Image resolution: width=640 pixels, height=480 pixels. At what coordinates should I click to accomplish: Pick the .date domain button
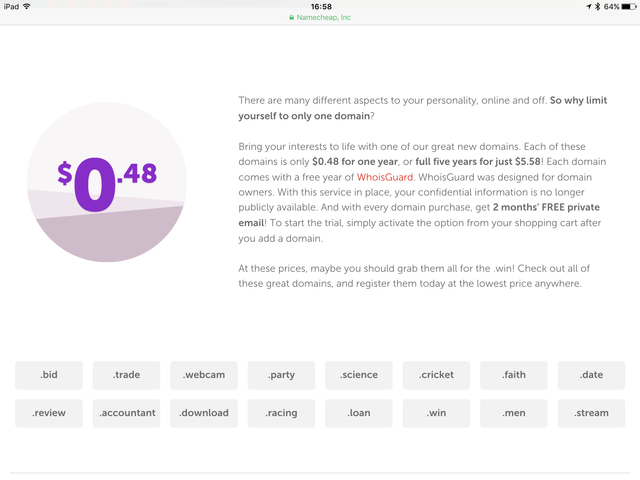pyautogui.click(x=592, y=375)
